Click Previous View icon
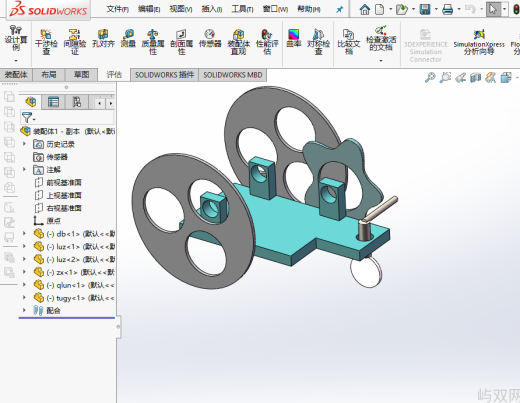The height and width of the screenshot is (403, 520). (x=461, y=78)
